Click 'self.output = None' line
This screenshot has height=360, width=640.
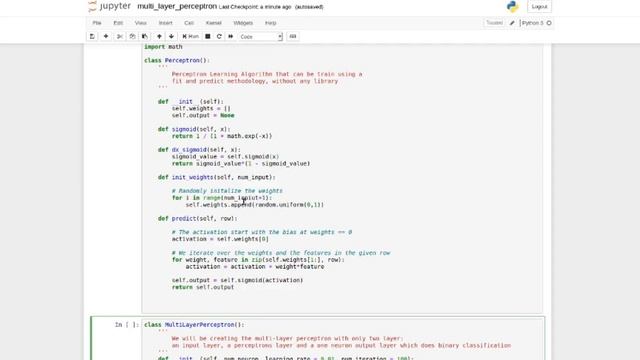[203, 116]
